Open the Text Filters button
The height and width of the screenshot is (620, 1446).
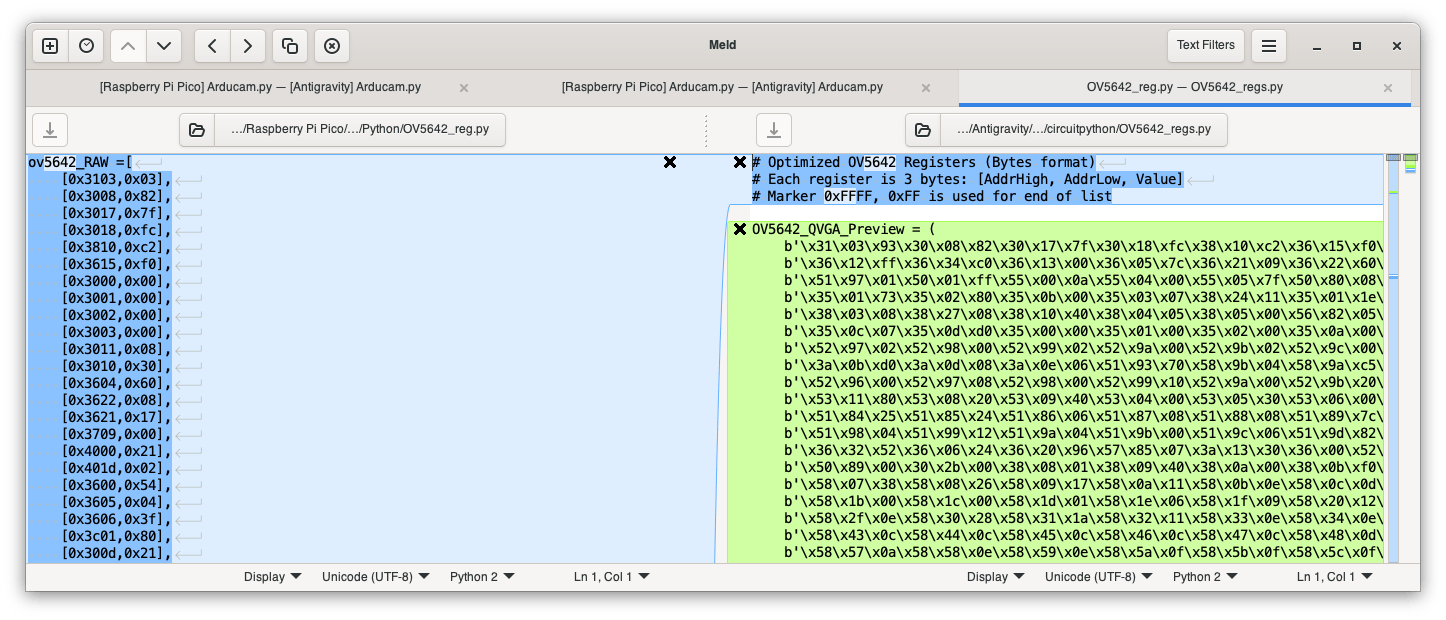click(x=1205, y=45)
